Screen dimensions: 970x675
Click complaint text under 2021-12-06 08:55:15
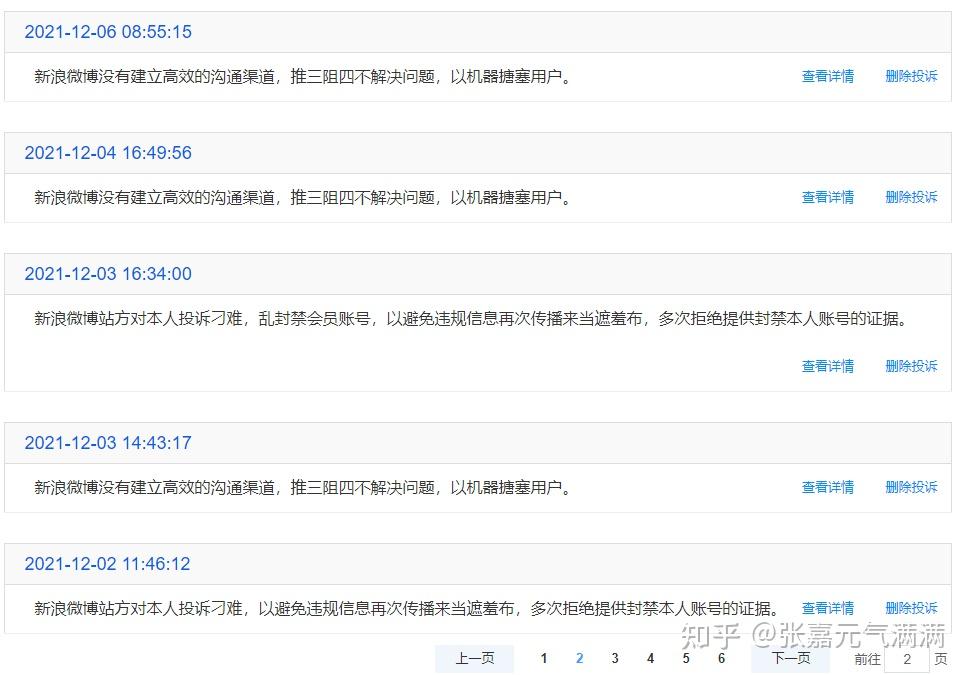(x=303, y=77)
